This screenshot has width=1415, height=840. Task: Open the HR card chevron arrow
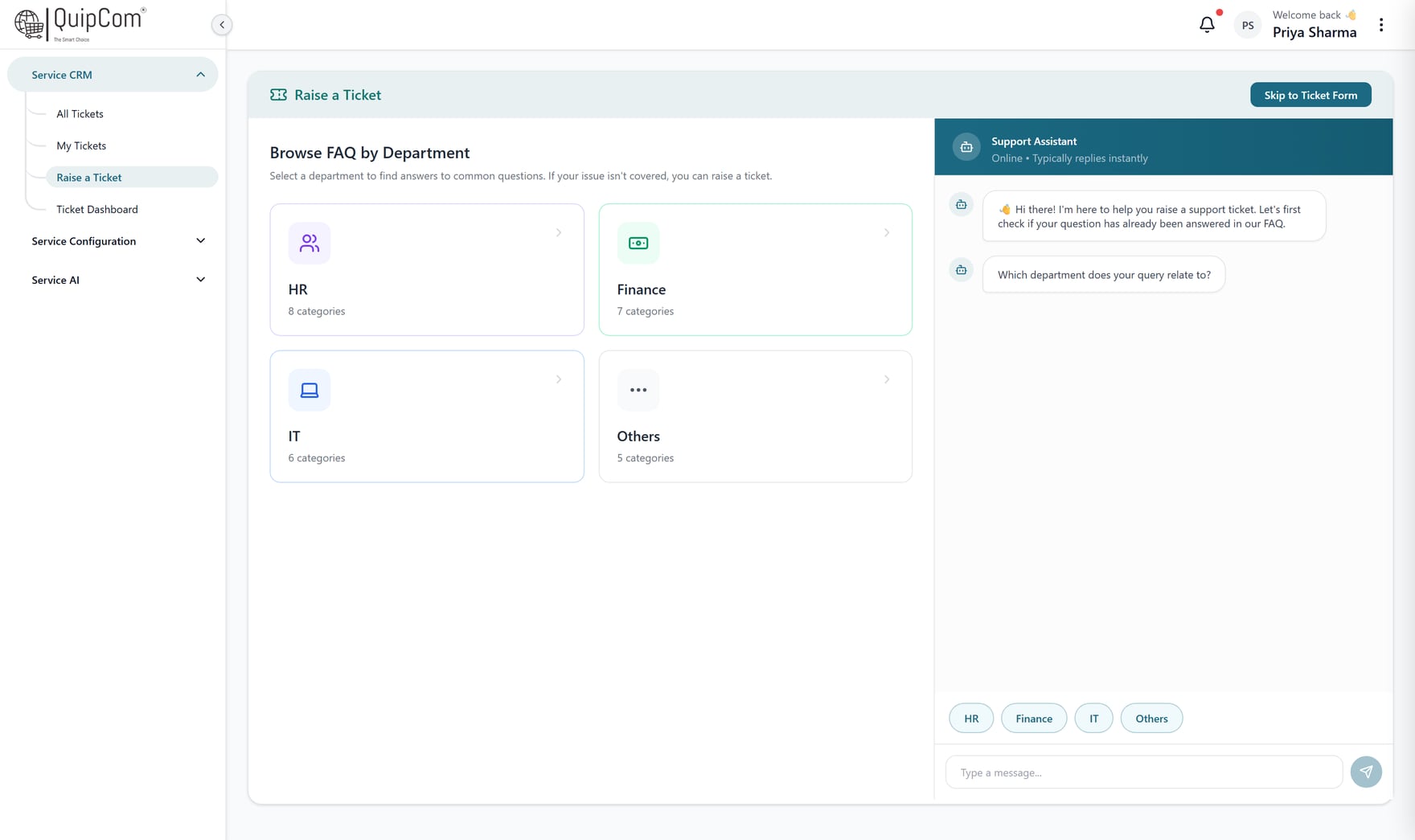coord(559,233)
